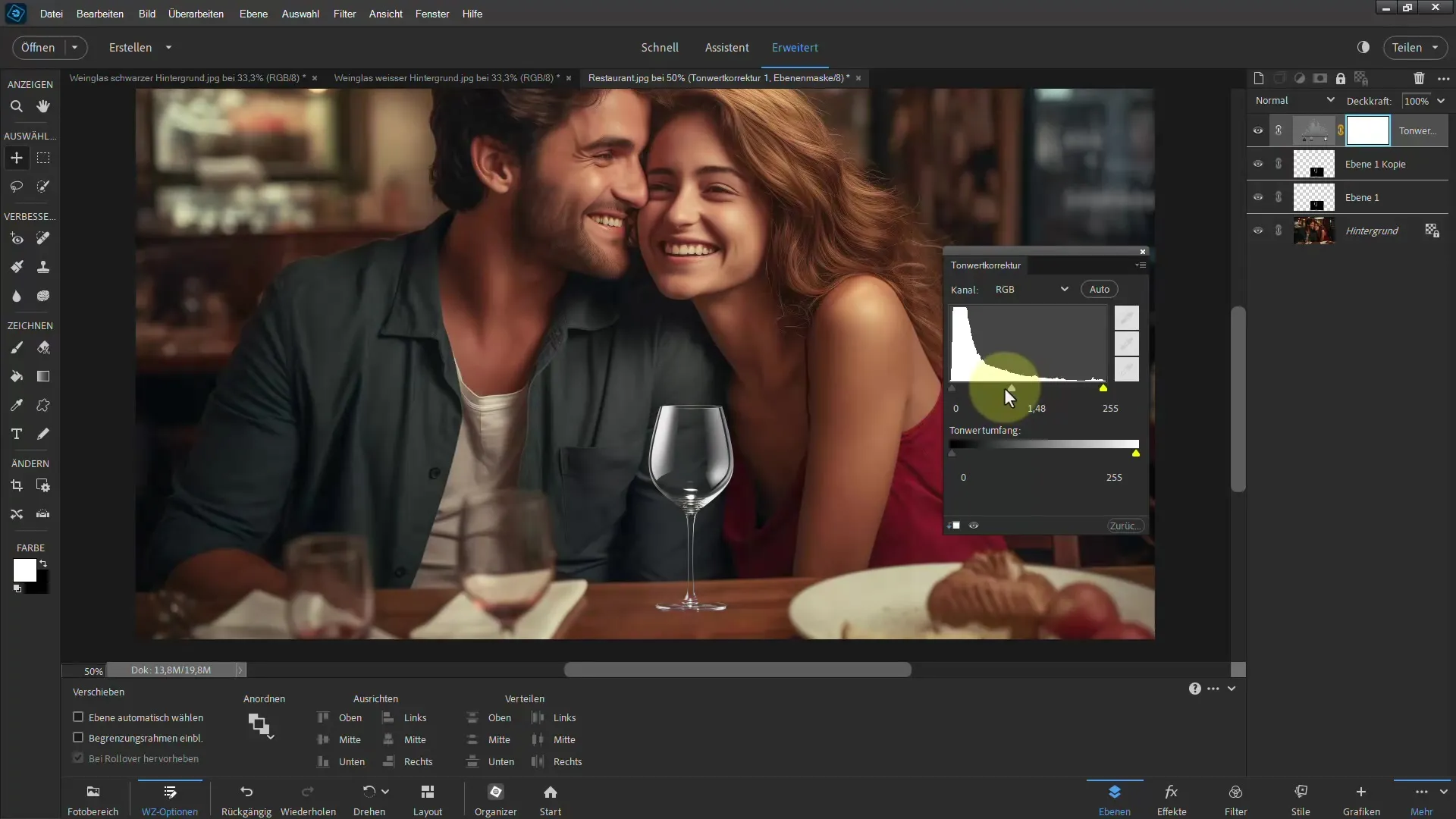Toggle visibility of Hintergrund layer
1456x819 pixels.
tap(1258, 231)
